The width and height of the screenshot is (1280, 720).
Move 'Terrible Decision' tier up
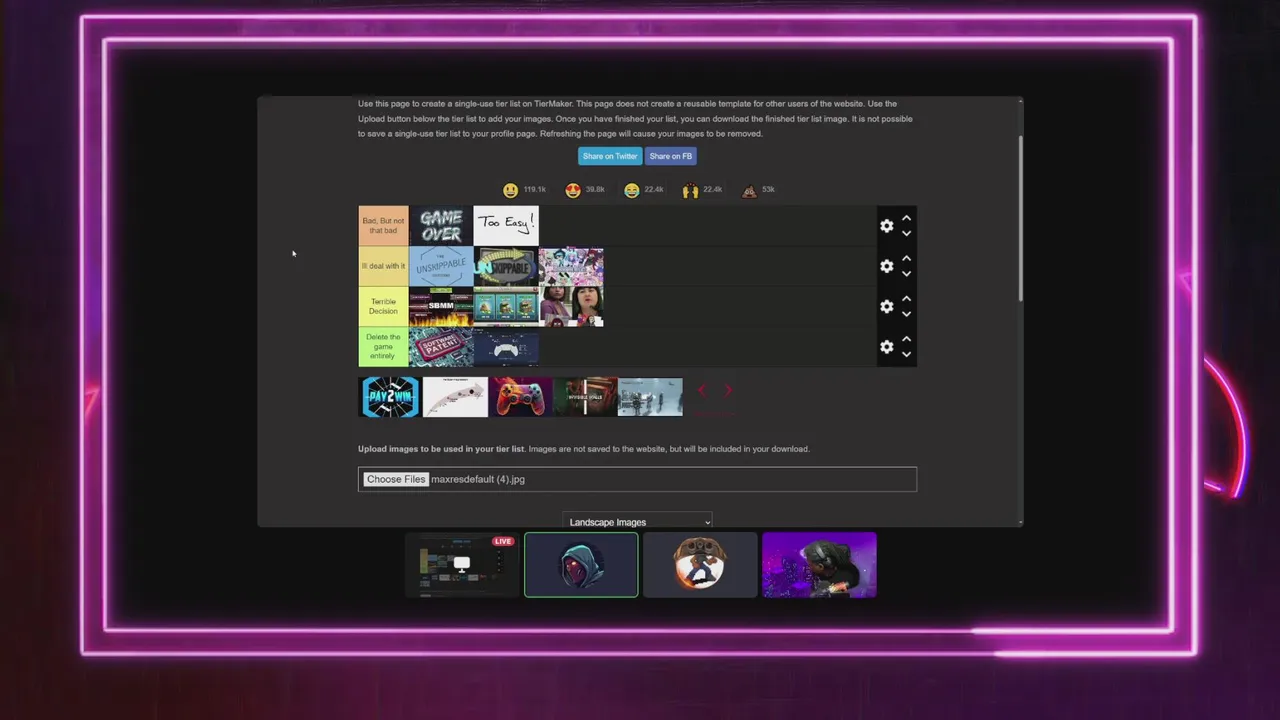point(906,298)
